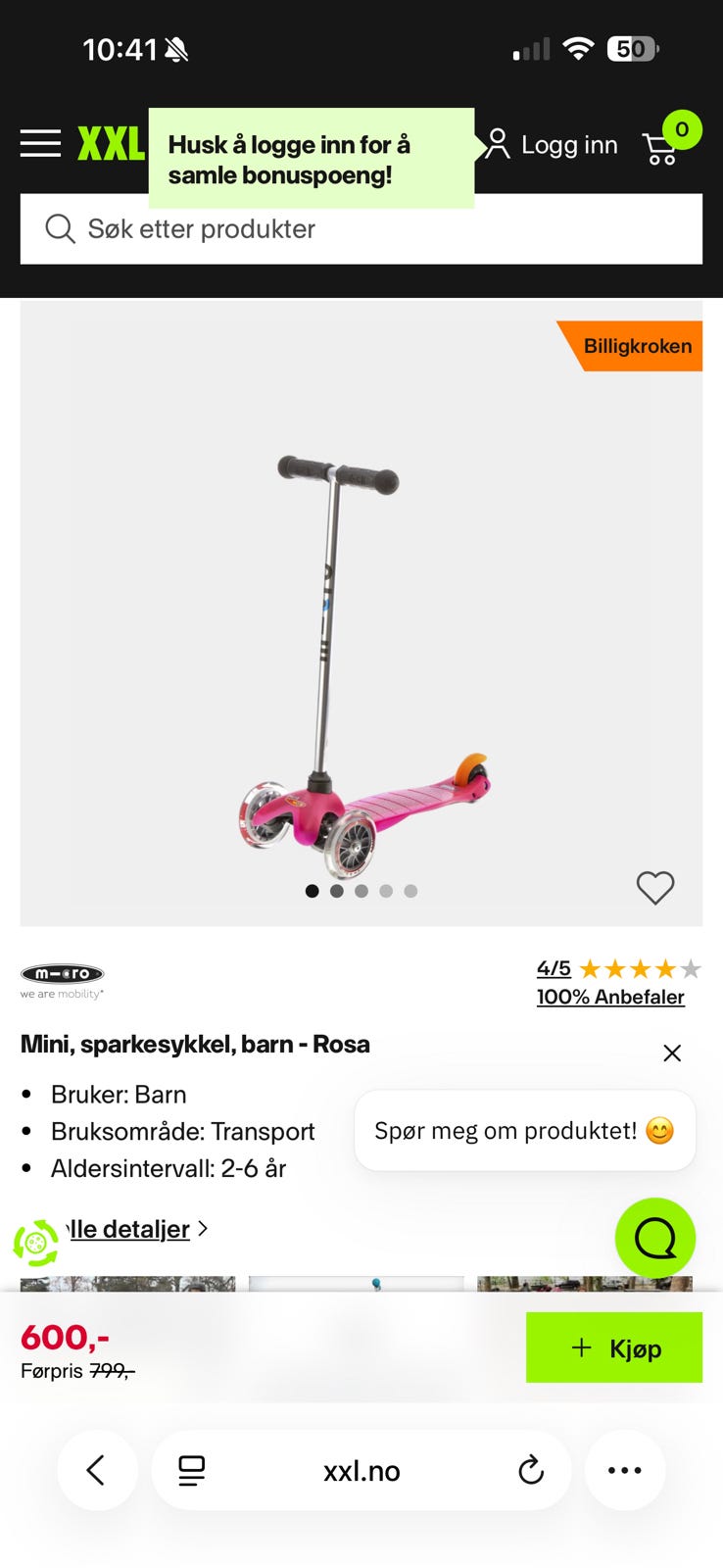This screenshot has height=1568, width=723.
Task: Go back with browser back arrow
Action: (97, 1470)
